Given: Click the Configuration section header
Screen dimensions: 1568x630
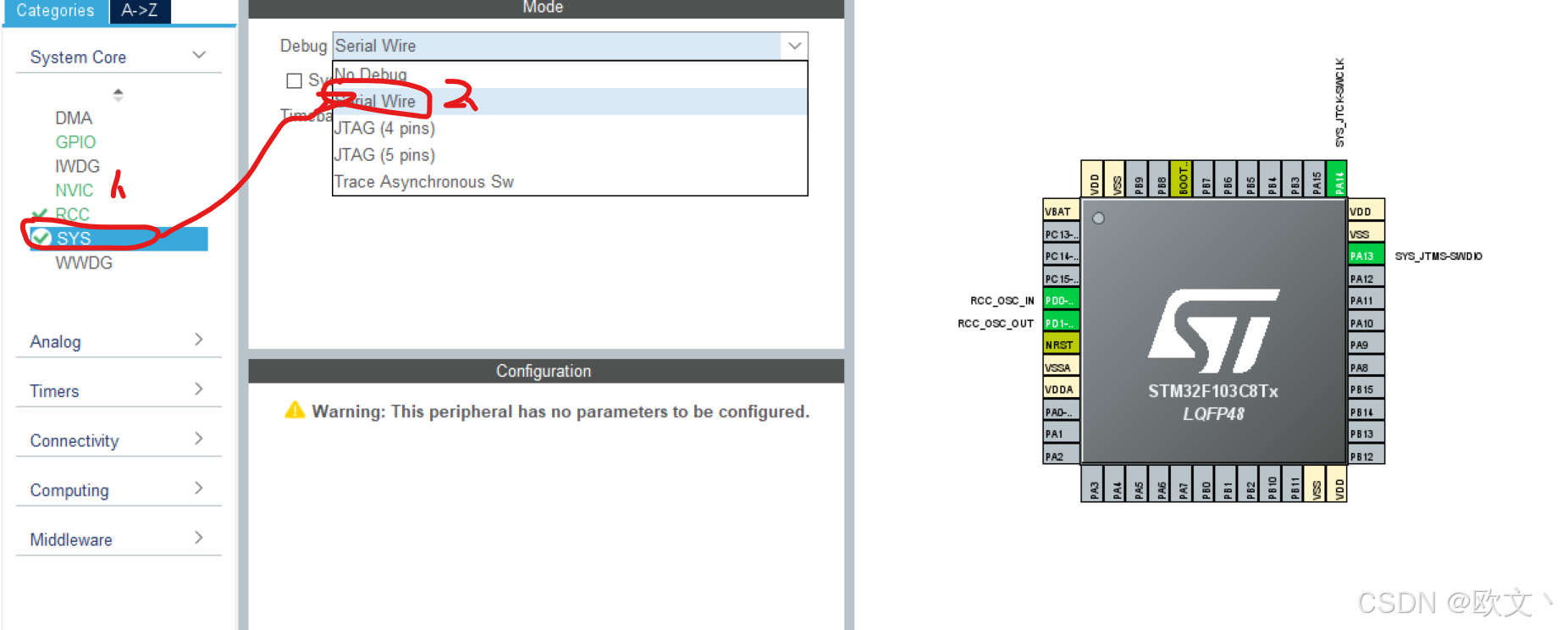Looking at the screenshot, I should (546, 371).
